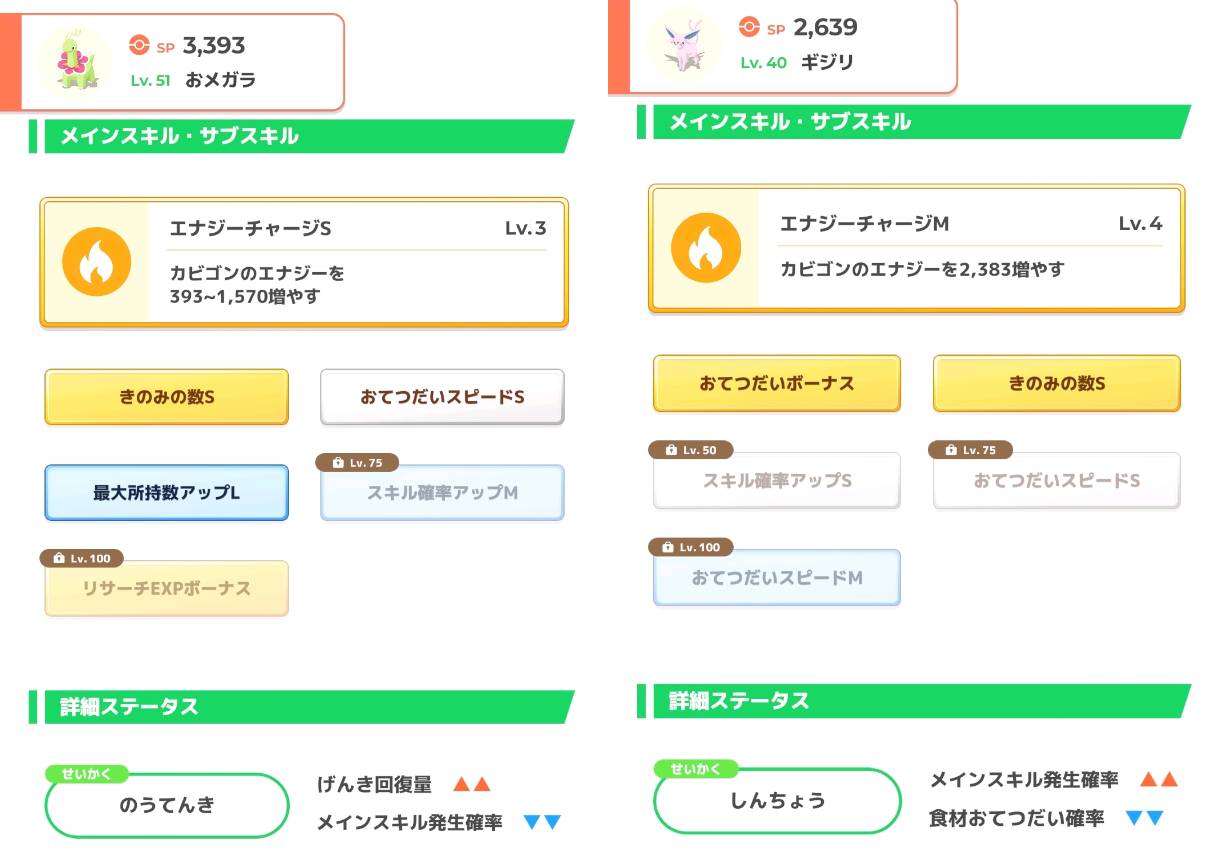Click the blue down arrows beside 食材おてつだい確率
The width and height of the screenshot is (1225, 855).
(x=1145, y=818)
